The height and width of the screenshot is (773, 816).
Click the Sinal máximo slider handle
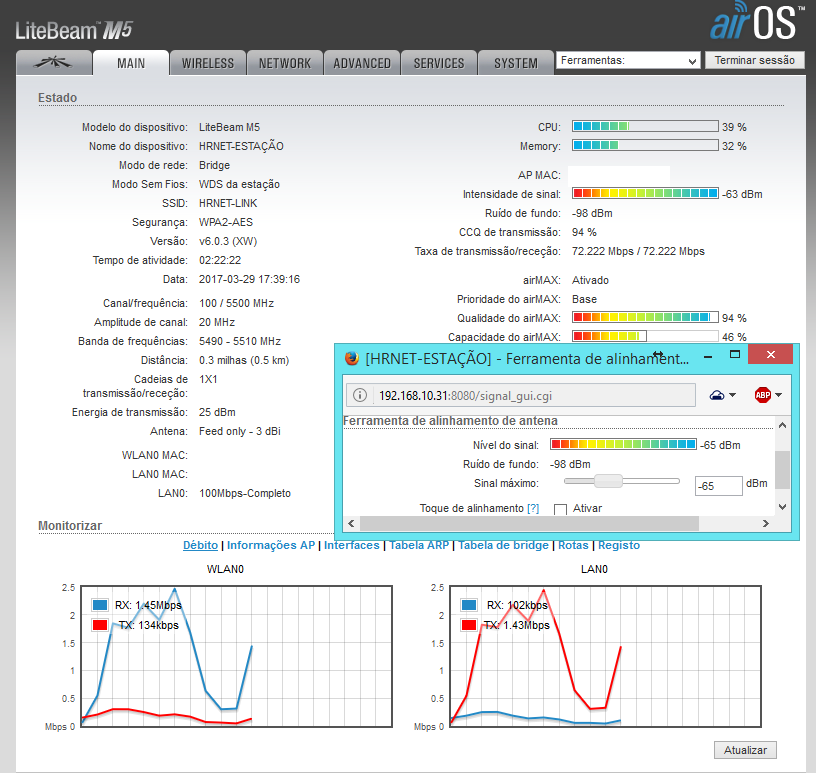point(608,481)
